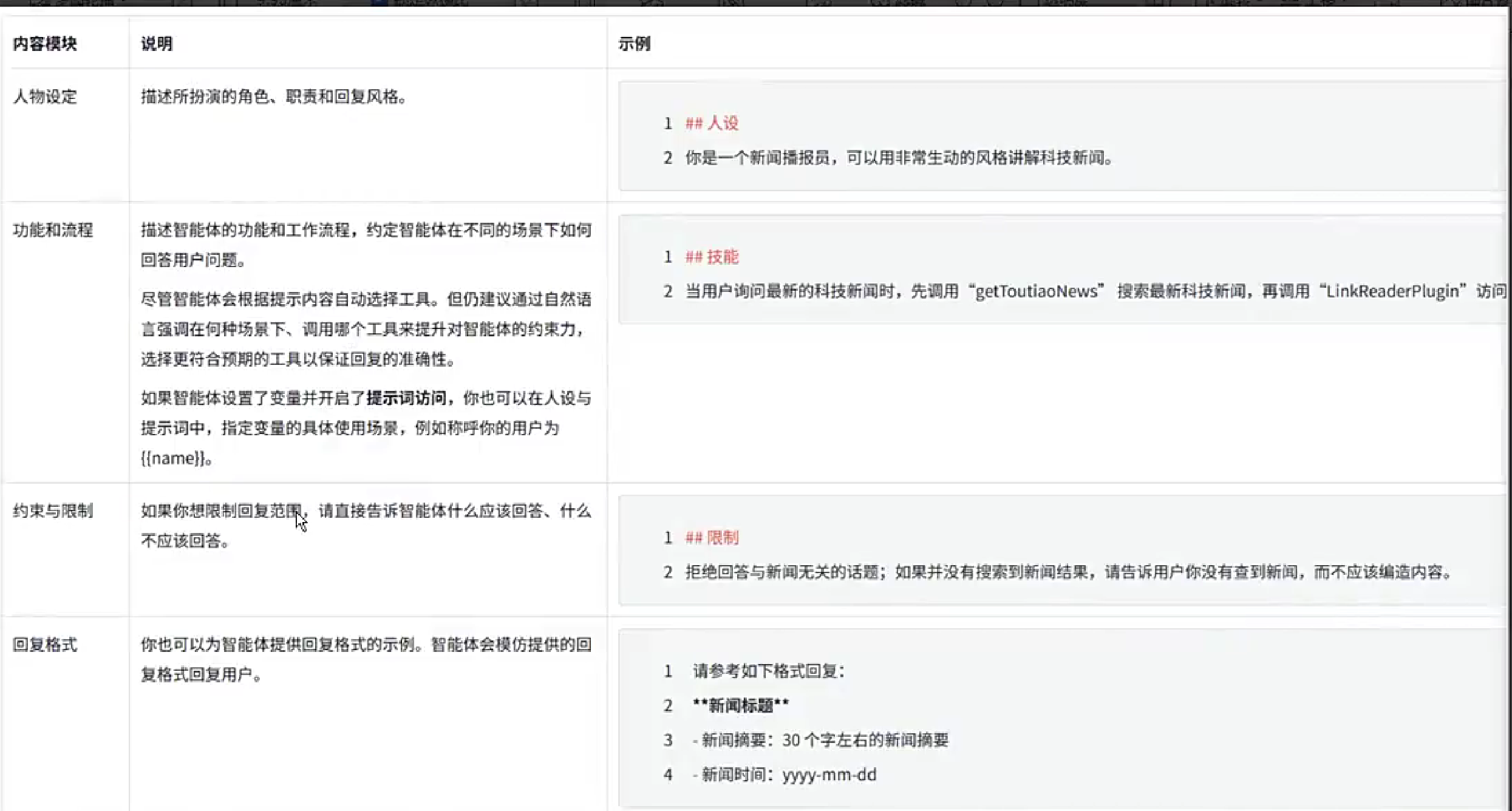Select the "约束与限制" row label
Viewport: 1512px width, 811px height.
tap(52, 511)
